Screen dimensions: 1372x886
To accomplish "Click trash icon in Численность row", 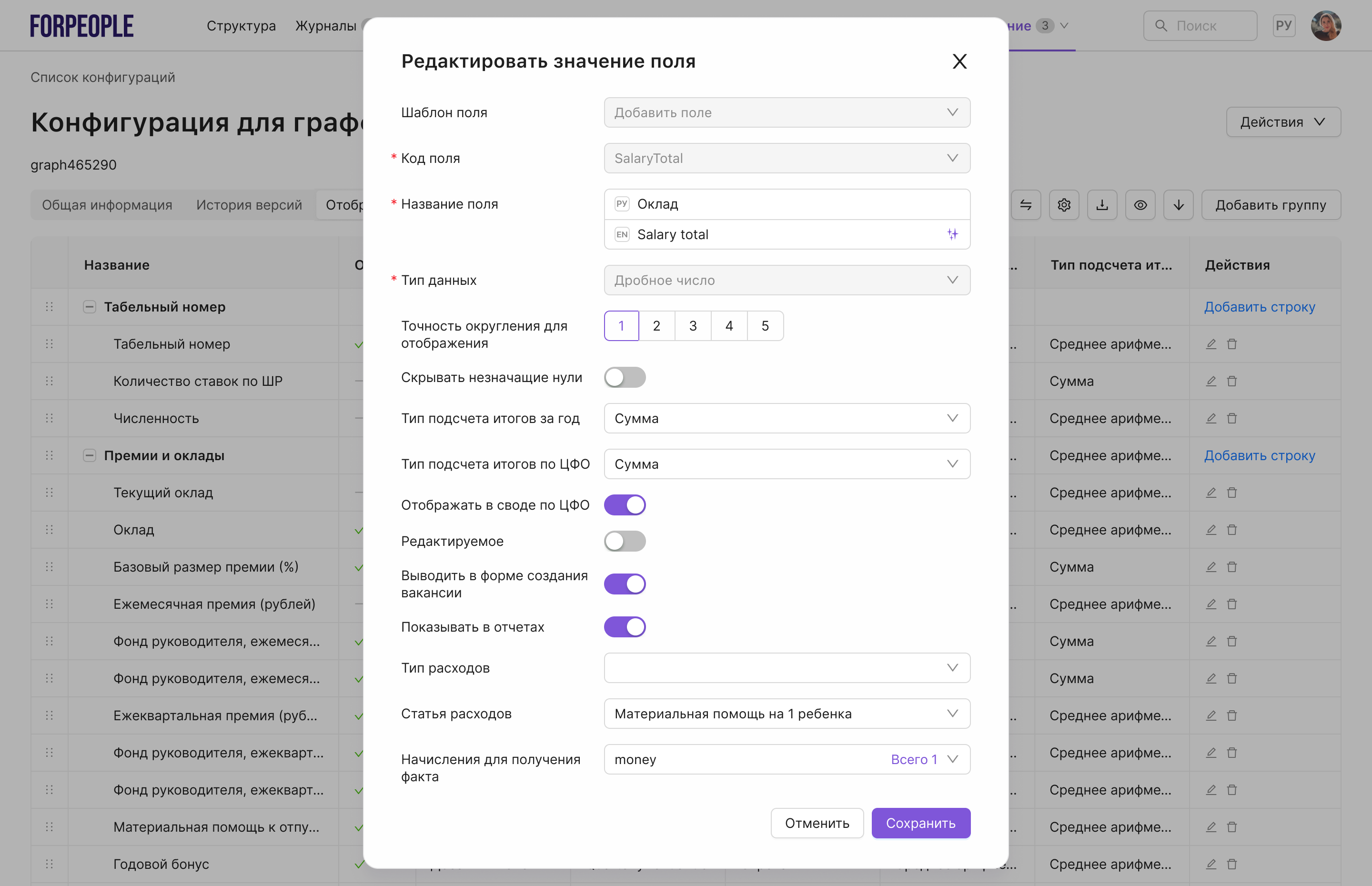I will tap(1231, 418).
